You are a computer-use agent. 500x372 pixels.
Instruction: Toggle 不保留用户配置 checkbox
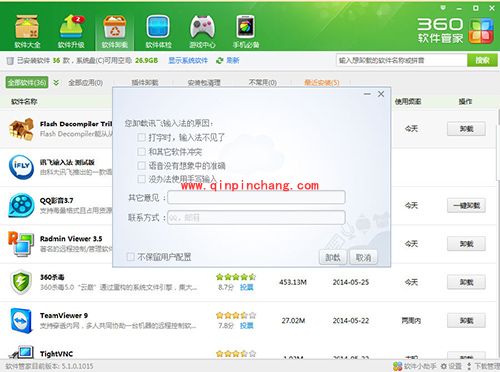pos(130,257)
